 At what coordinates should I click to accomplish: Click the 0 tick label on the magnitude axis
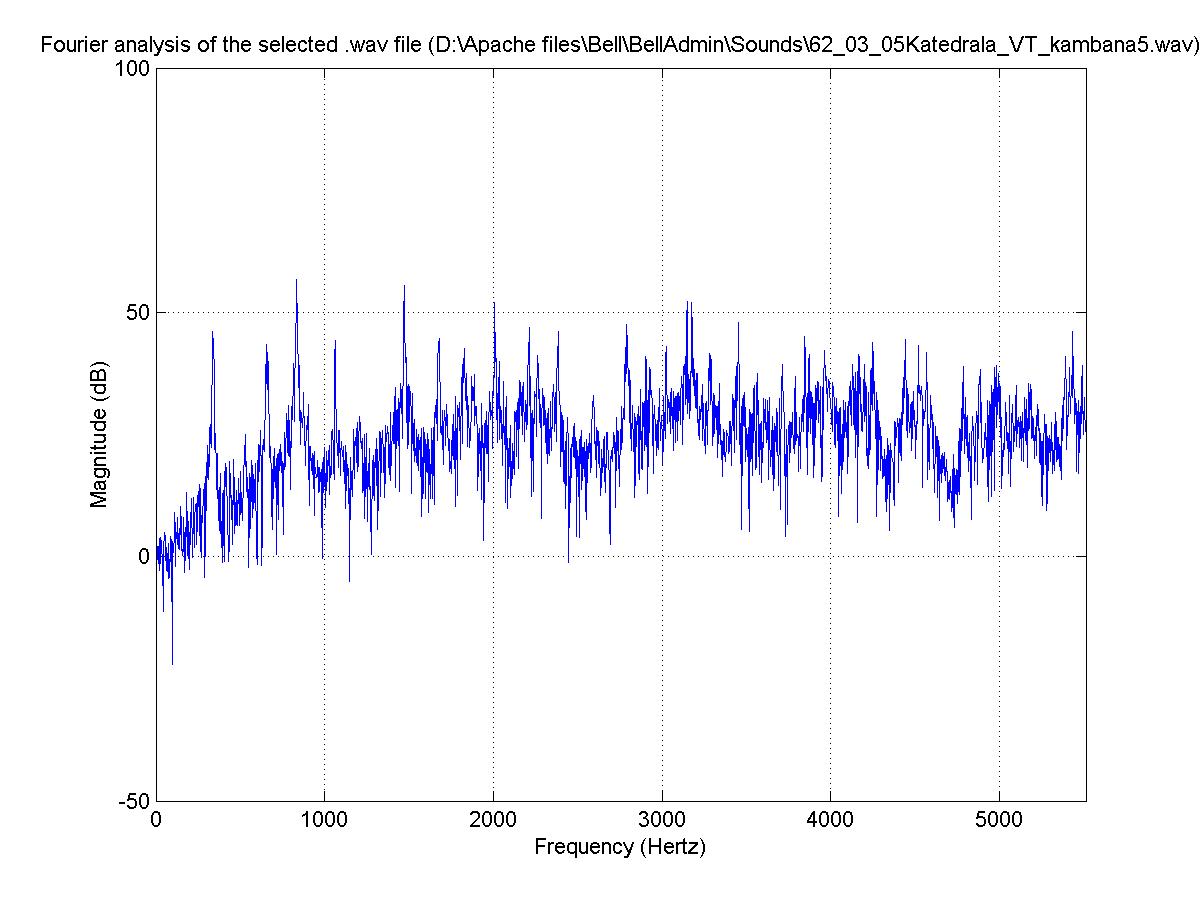143,557
